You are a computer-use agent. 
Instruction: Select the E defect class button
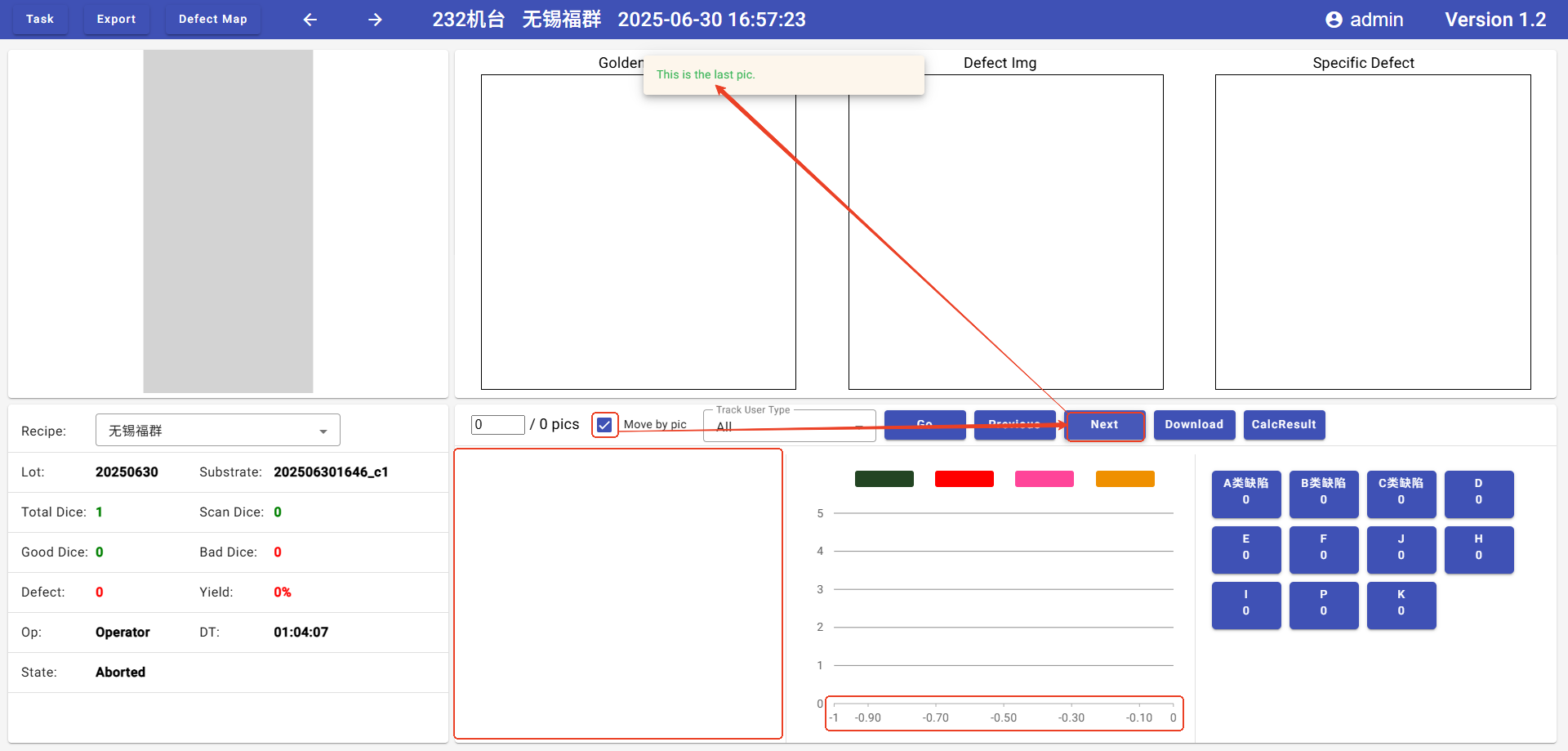click(1246, 549)
